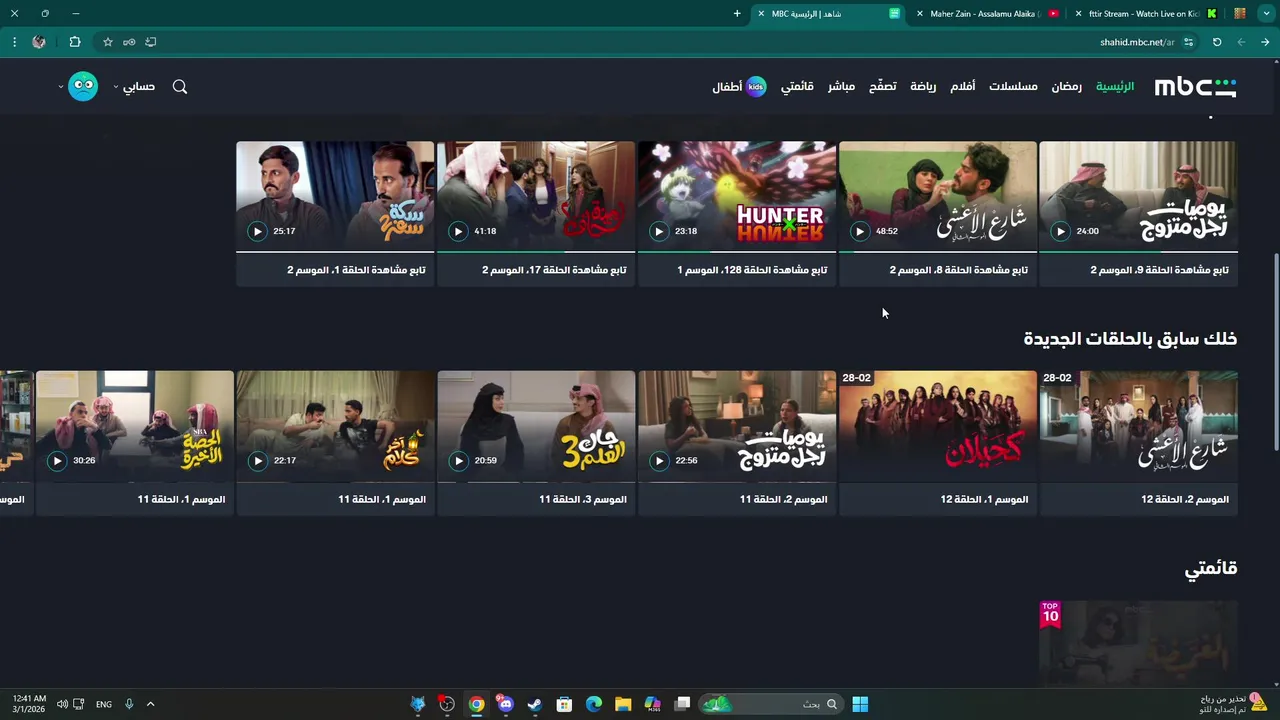This screenshot has width=1280, height=720.
Task: Expand the profile switcher chevron
Action: coord(61,87)
